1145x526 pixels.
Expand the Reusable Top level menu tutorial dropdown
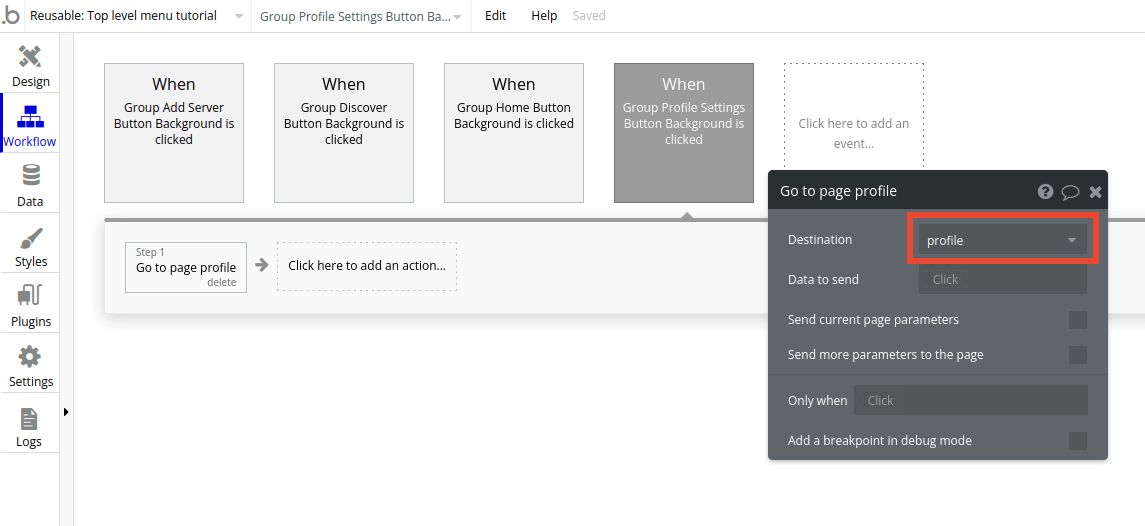(239, 17)
